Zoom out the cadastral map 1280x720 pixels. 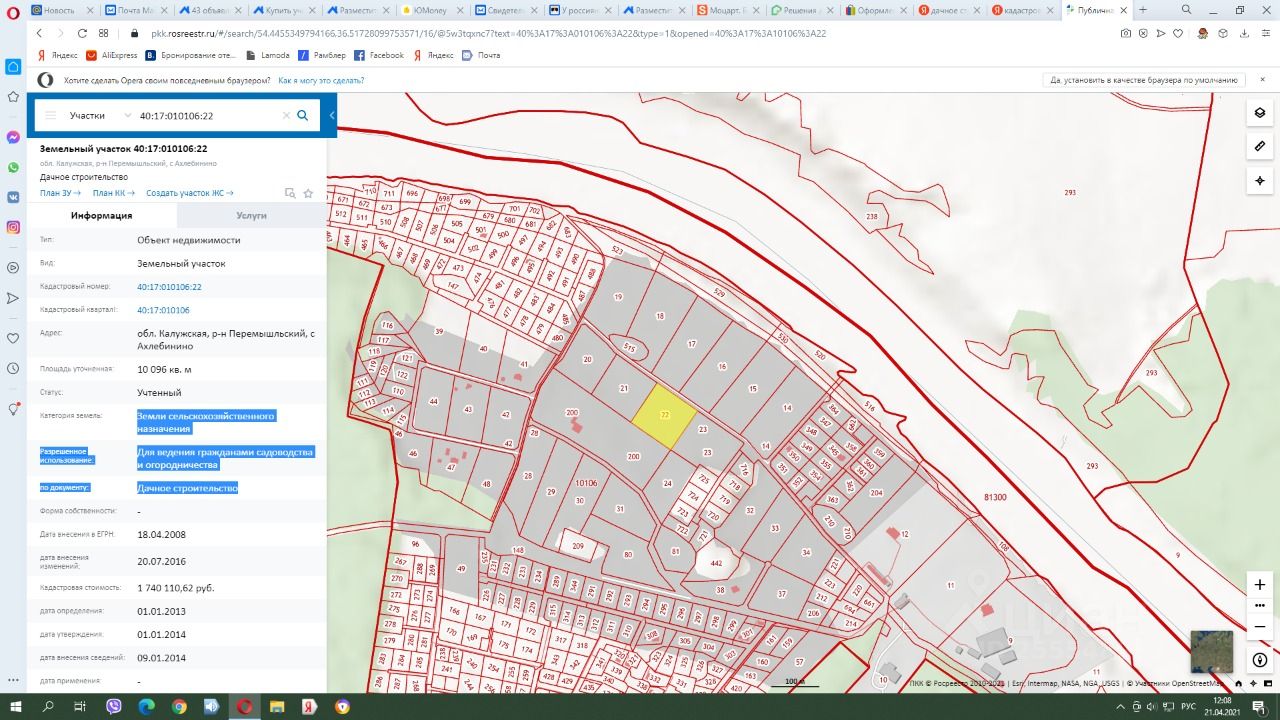[1259, 626]
